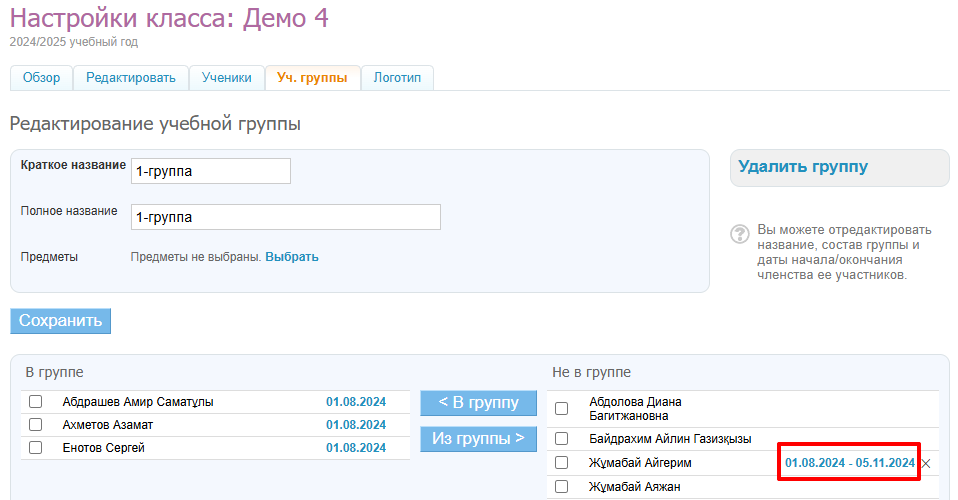
Task: Open the Обзор tab
Action: click(41, 78)
